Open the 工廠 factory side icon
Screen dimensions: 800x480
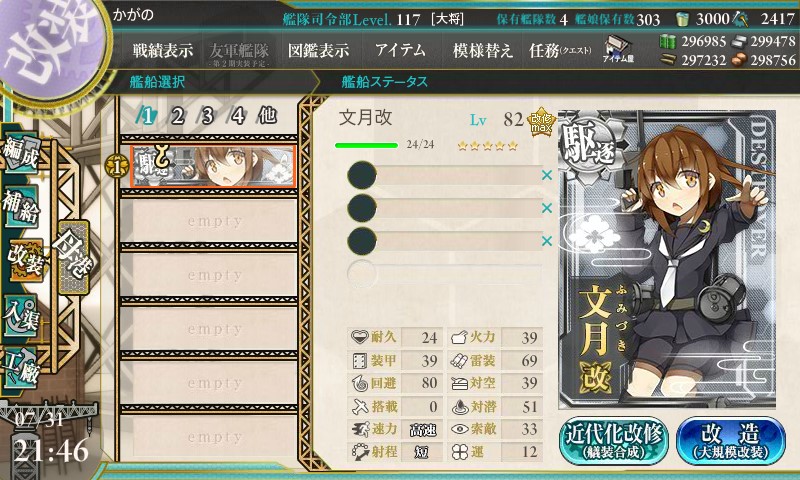coord(21,367)
